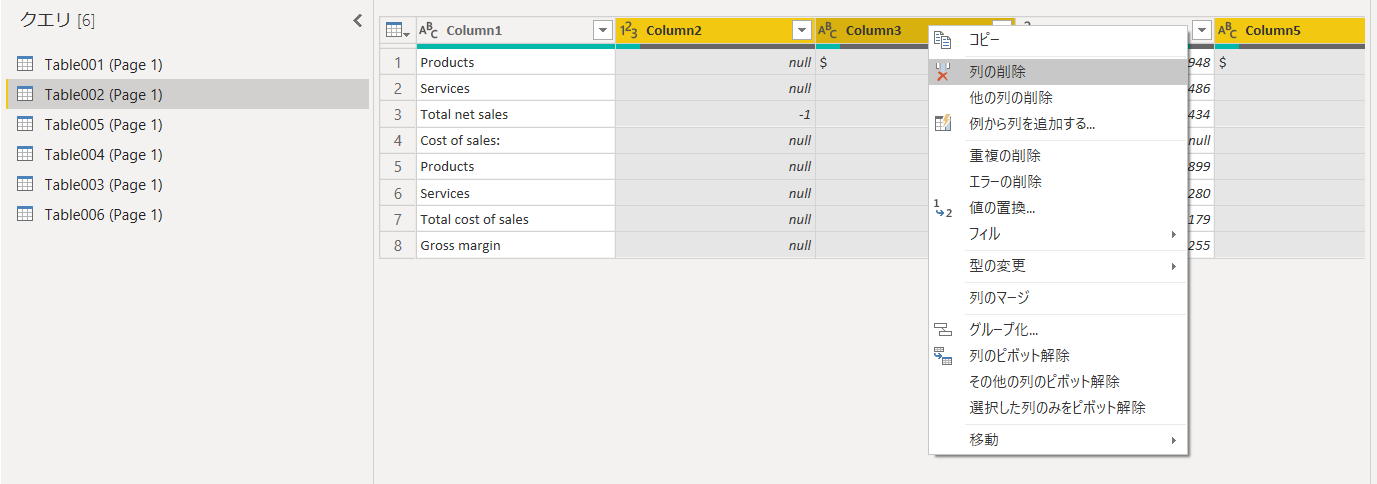Click the table corner menu icon
The image size is (1377, 484).
[x=398, y=31]
